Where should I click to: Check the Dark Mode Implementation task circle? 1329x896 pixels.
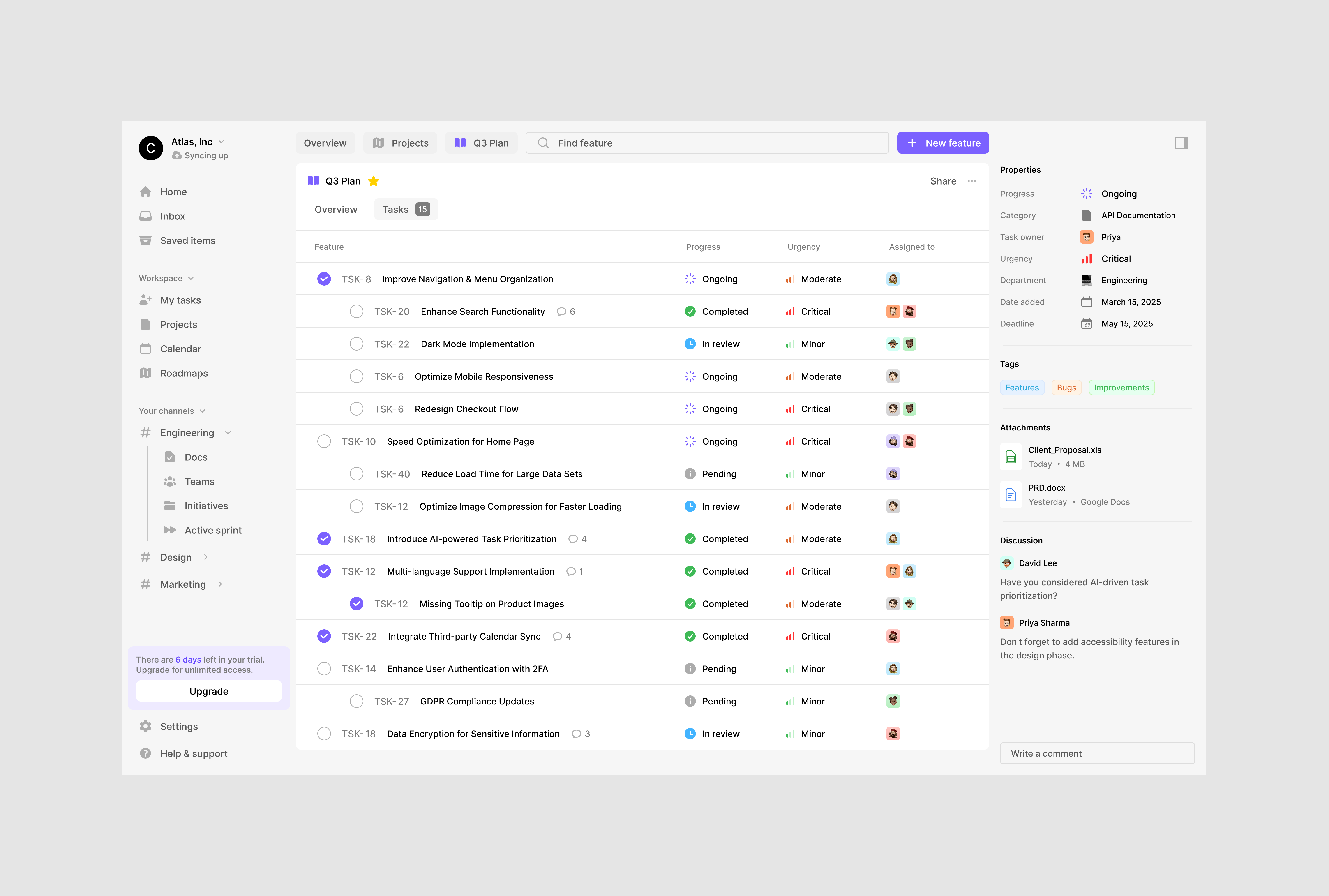(357, 344)
